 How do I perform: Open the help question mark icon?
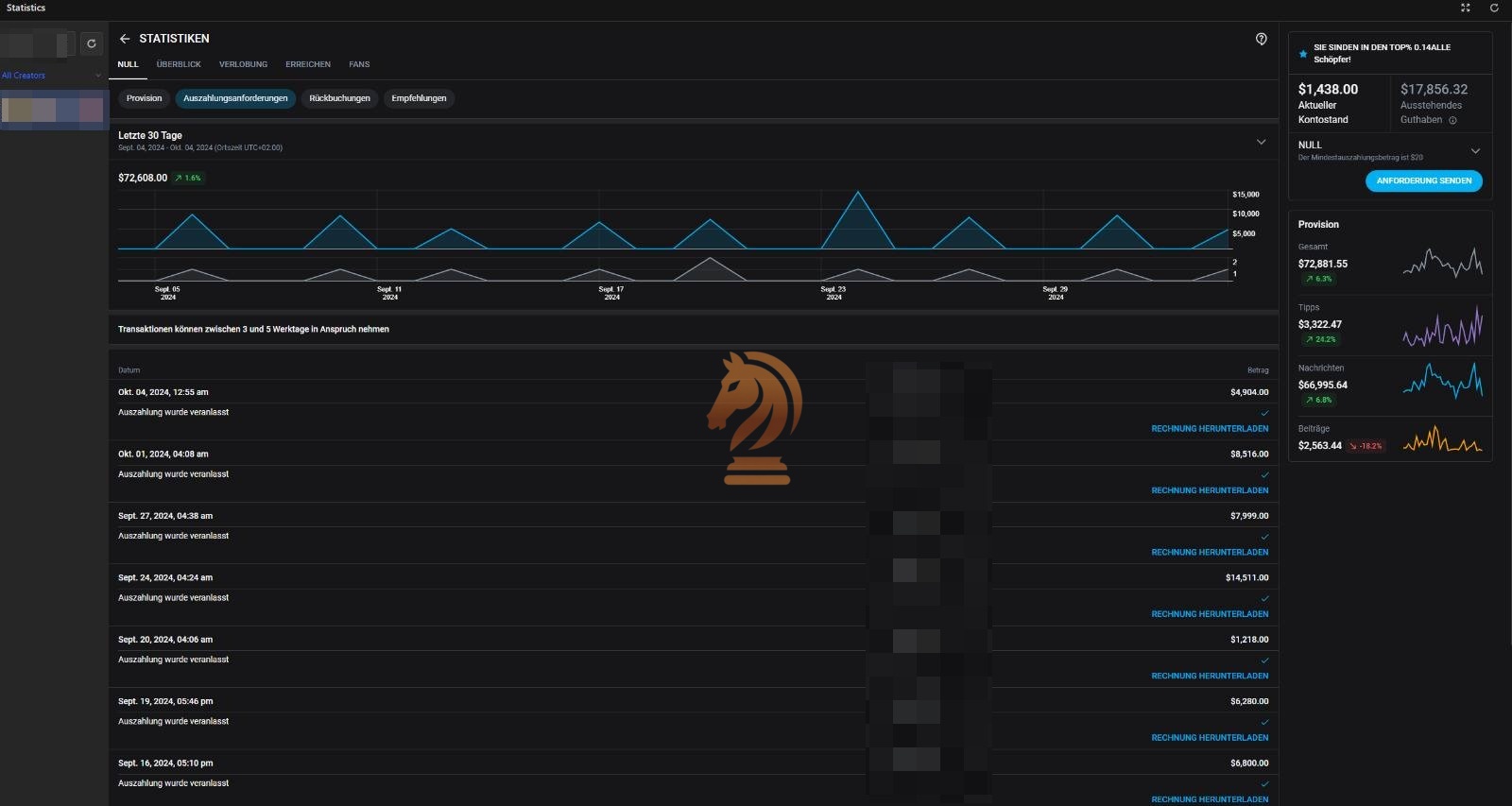click(1261, 39)
